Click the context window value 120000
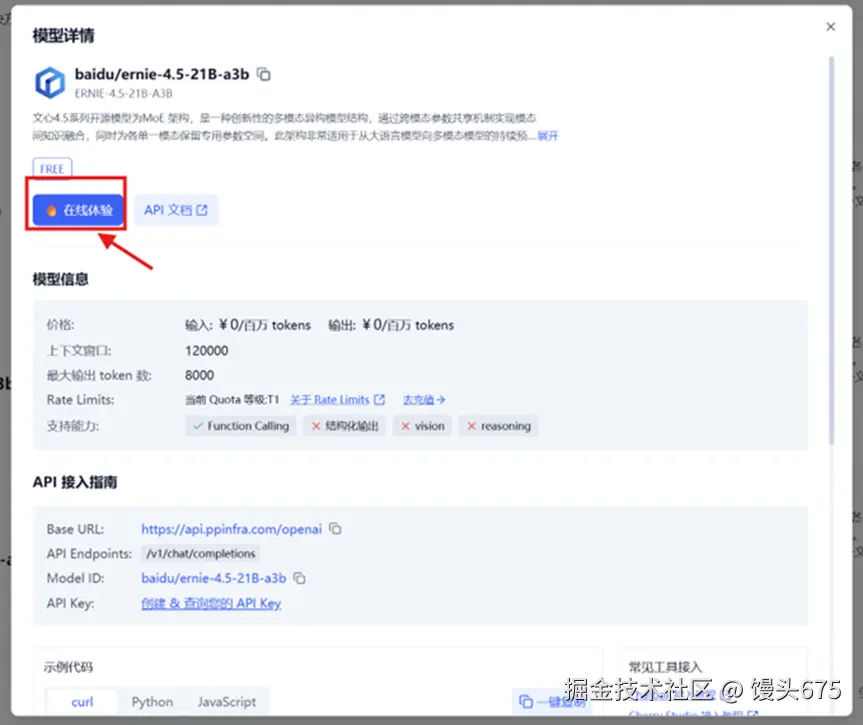This screenshot has width=863, height=725. pyautogui.click(x=206, y=351)
